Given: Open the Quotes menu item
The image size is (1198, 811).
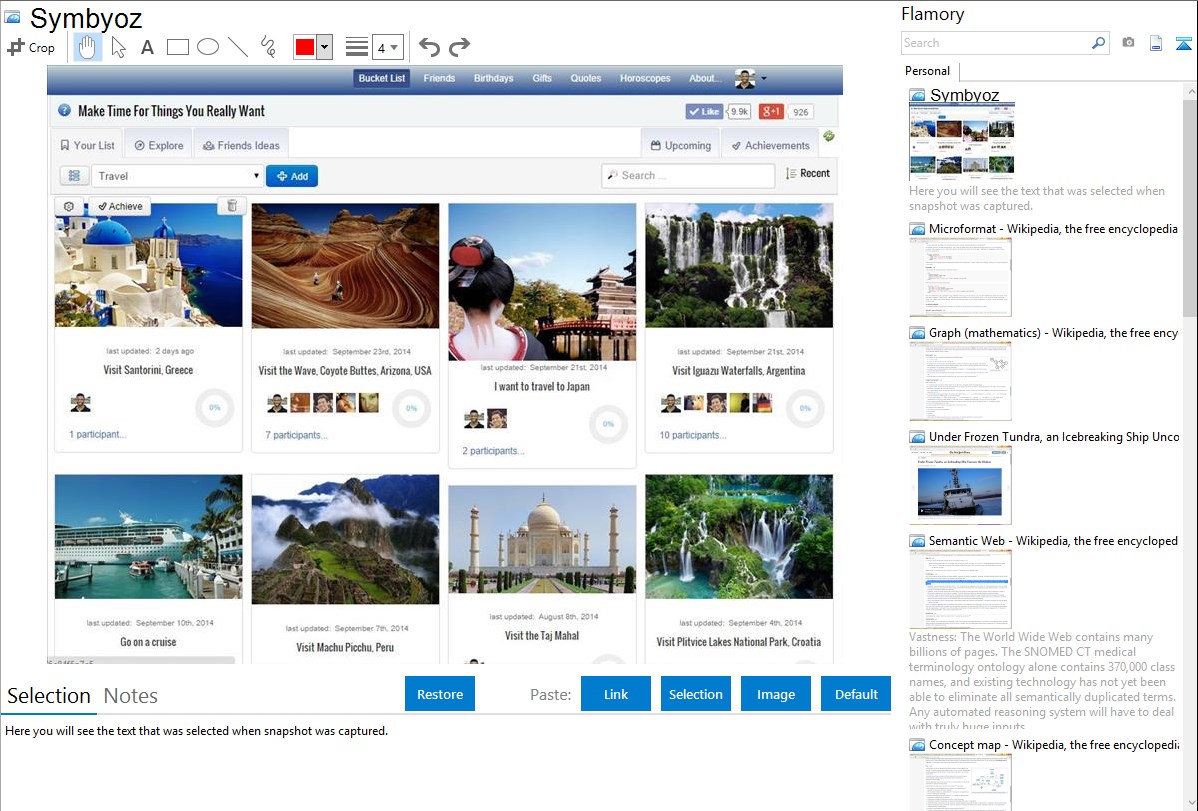Looking at the screenshot, I should coord(585,78).
